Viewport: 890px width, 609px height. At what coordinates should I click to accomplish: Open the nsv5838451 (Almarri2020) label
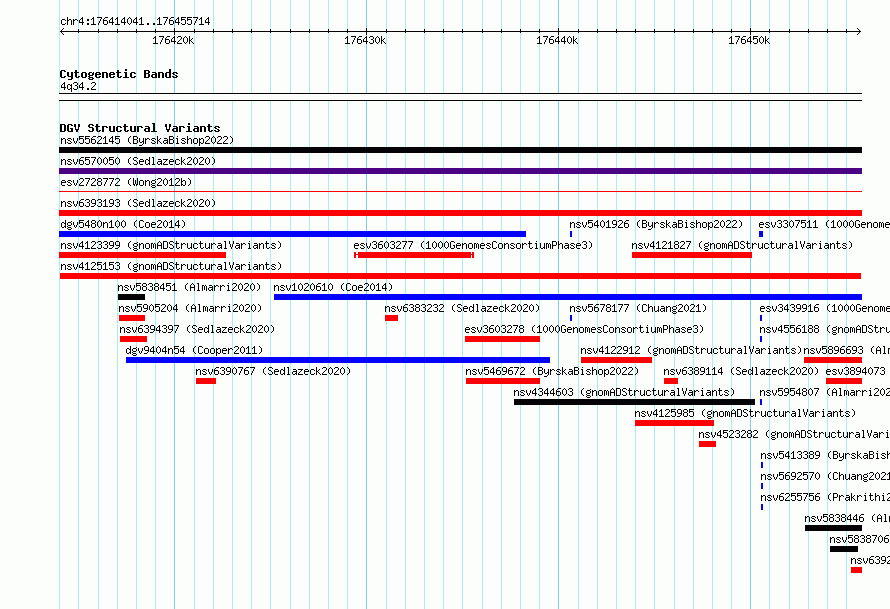tap(189, 287)
